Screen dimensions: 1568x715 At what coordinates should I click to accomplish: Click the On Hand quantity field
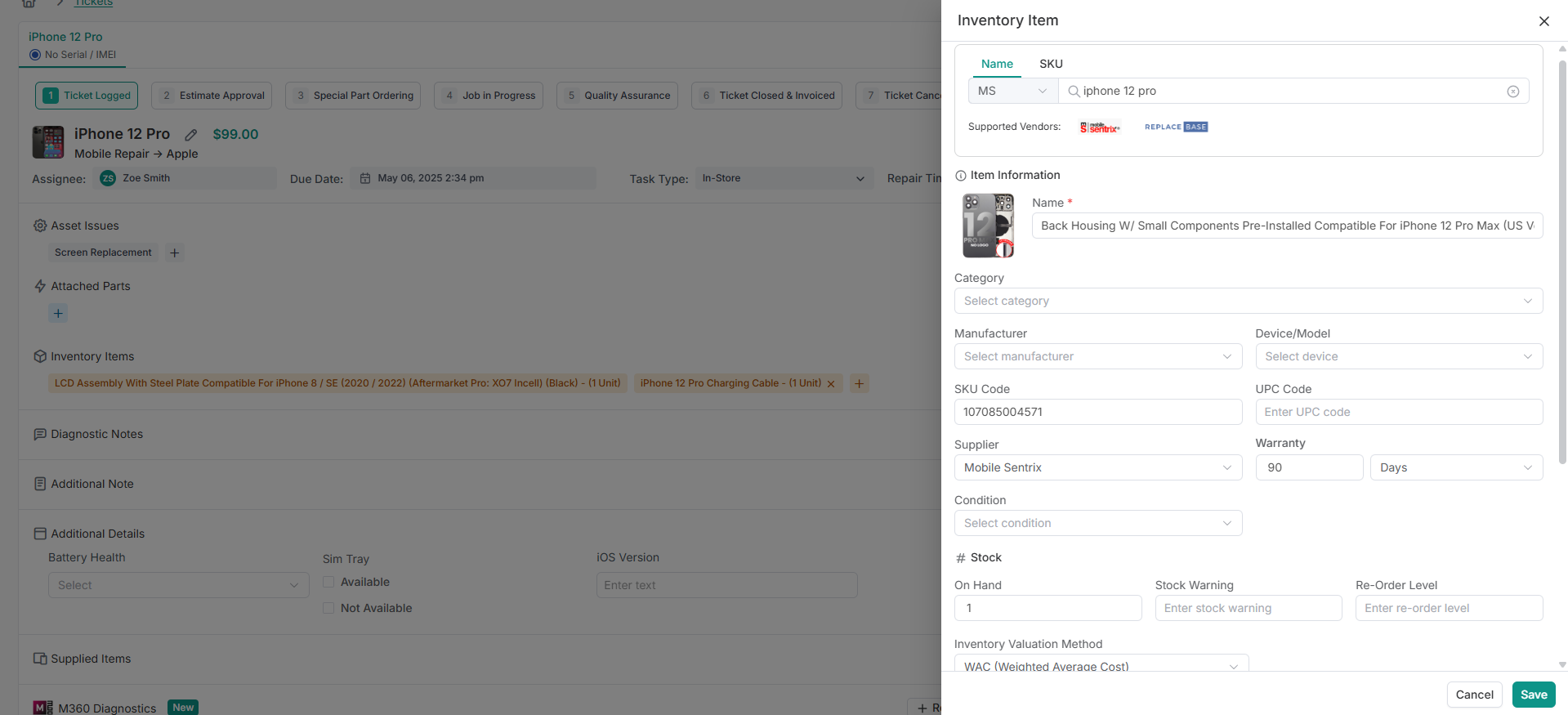[1048, 608]
